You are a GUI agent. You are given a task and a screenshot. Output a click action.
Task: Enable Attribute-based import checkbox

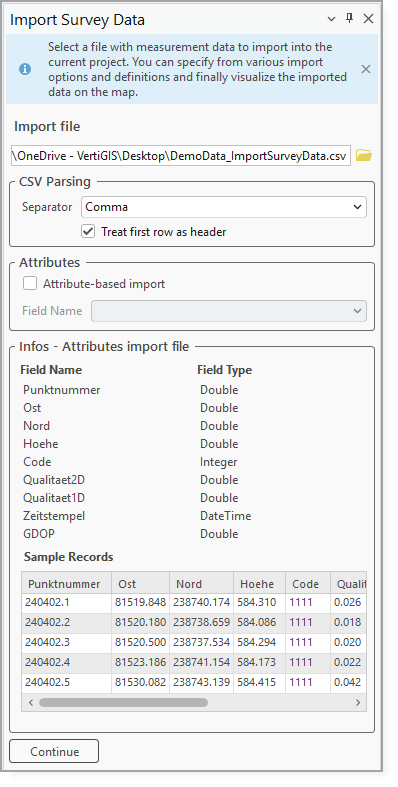30,284
